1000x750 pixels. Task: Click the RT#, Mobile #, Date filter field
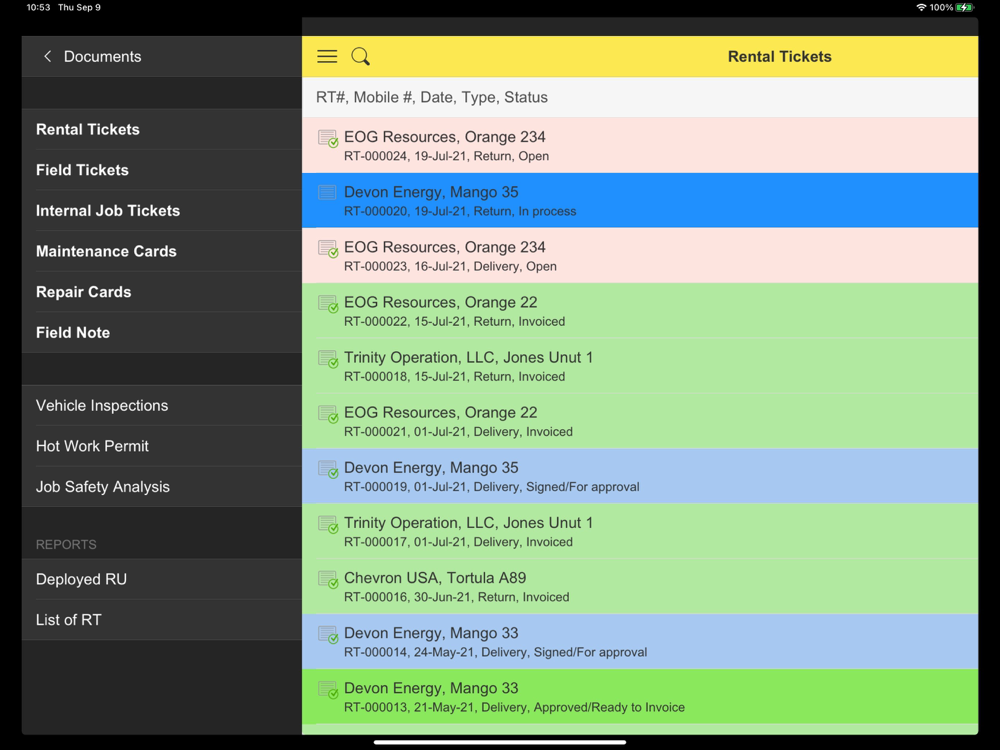point(640,97)
